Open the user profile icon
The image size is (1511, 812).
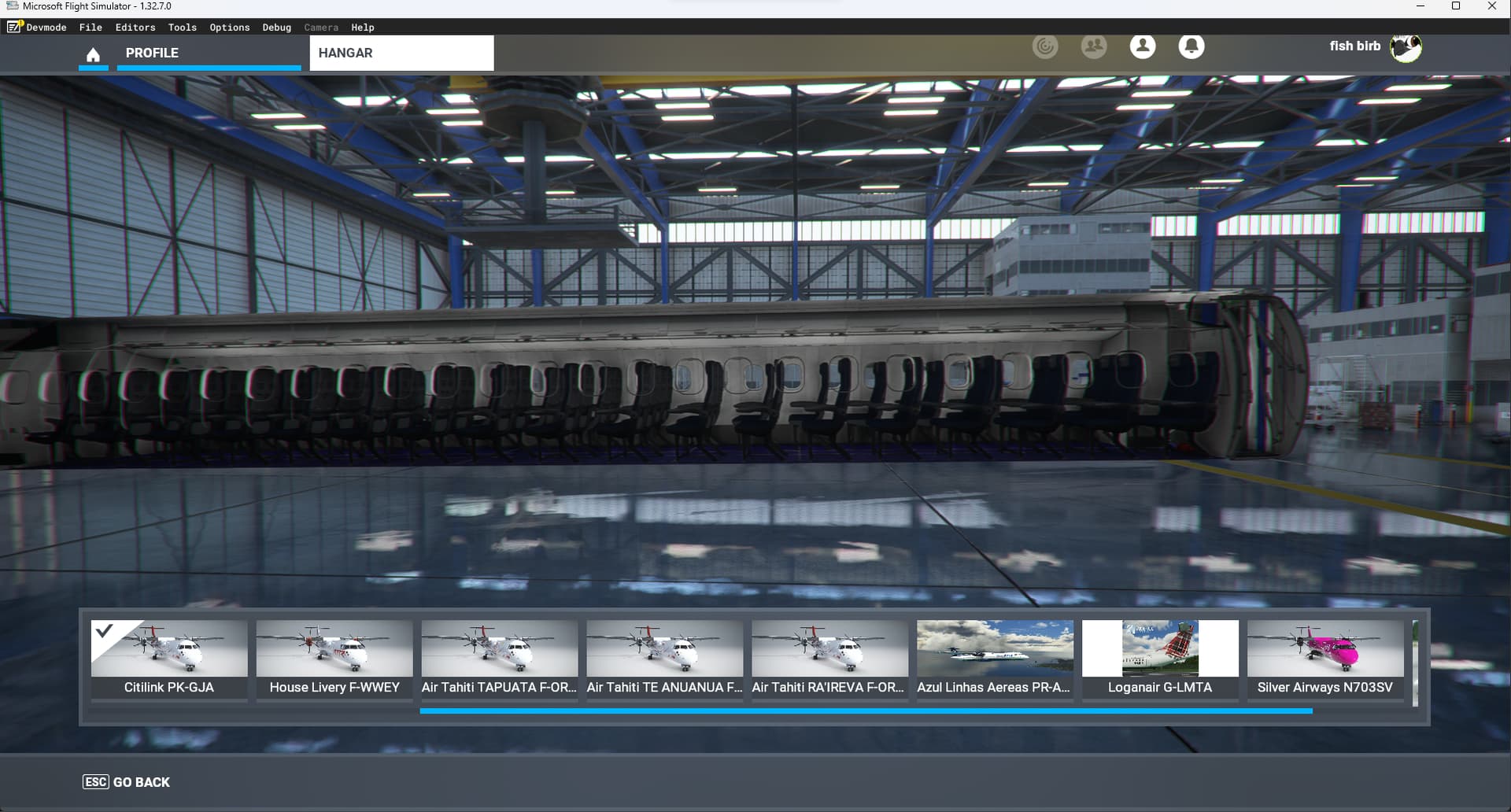1143,46
